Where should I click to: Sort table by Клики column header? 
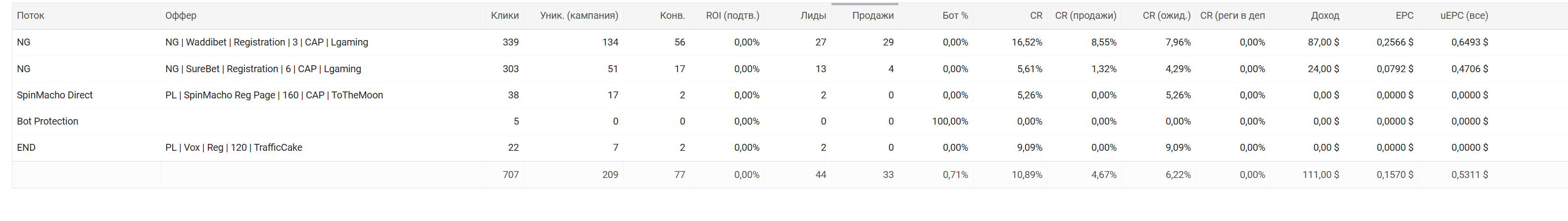point(505,16)
